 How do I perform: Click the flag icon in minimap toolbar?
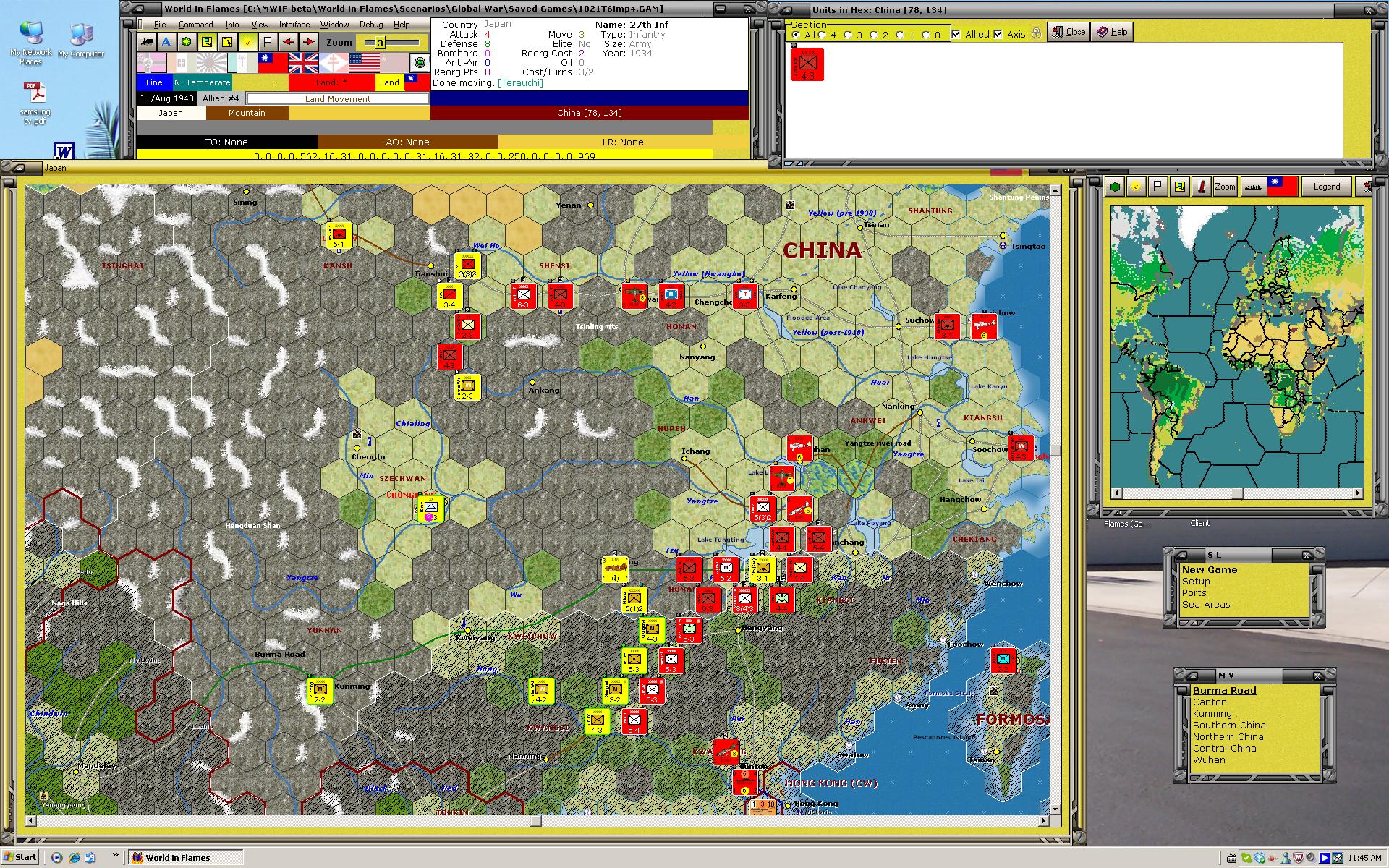tap(1158, 187)
